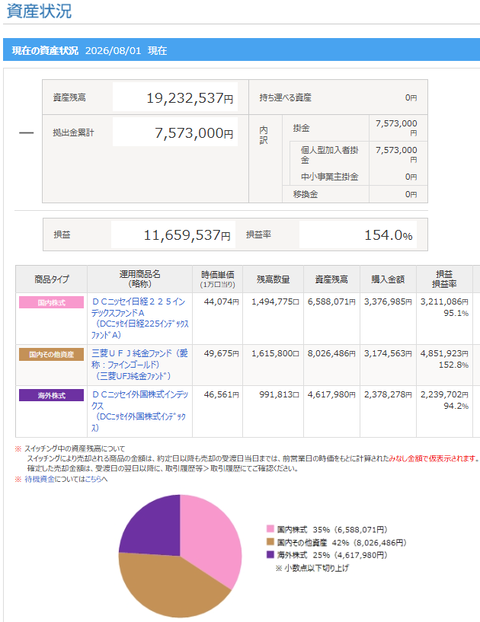Click the 中小事業主掛金 label
Viewport: 480px width, 622px height.
329,177
